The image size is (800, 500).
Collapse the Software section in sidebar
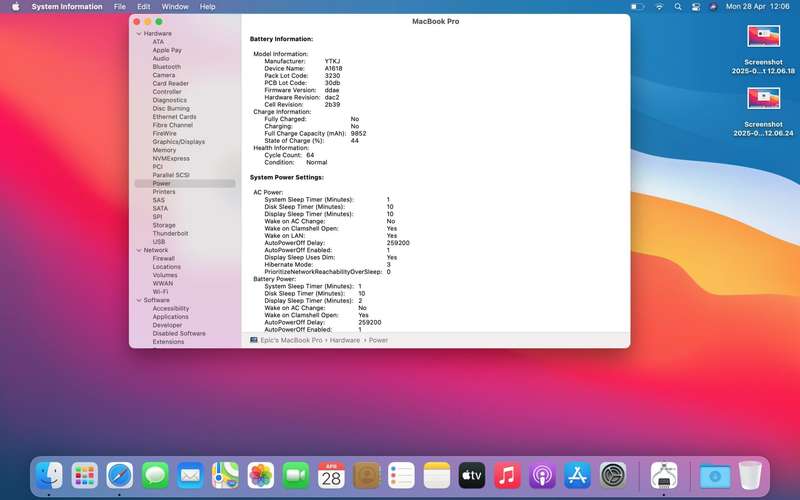(x=139, y=301)
